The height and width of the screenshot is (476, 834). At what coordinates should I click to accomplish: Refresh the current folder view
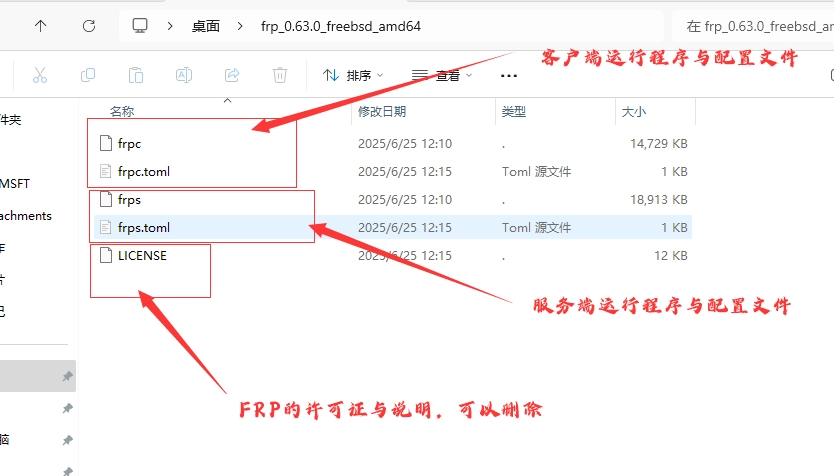coord(89,26)
